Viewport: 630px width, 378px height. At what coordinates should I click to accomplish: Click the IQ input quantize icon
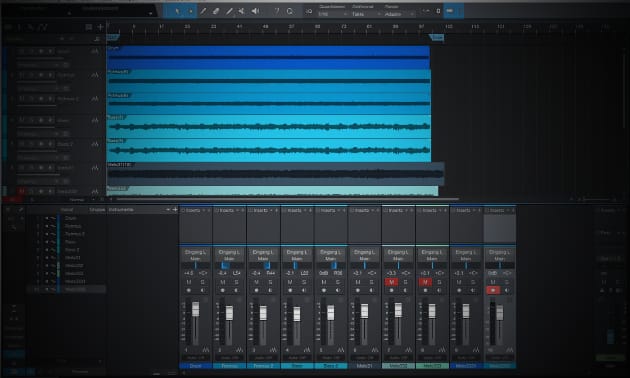(309, 11)
